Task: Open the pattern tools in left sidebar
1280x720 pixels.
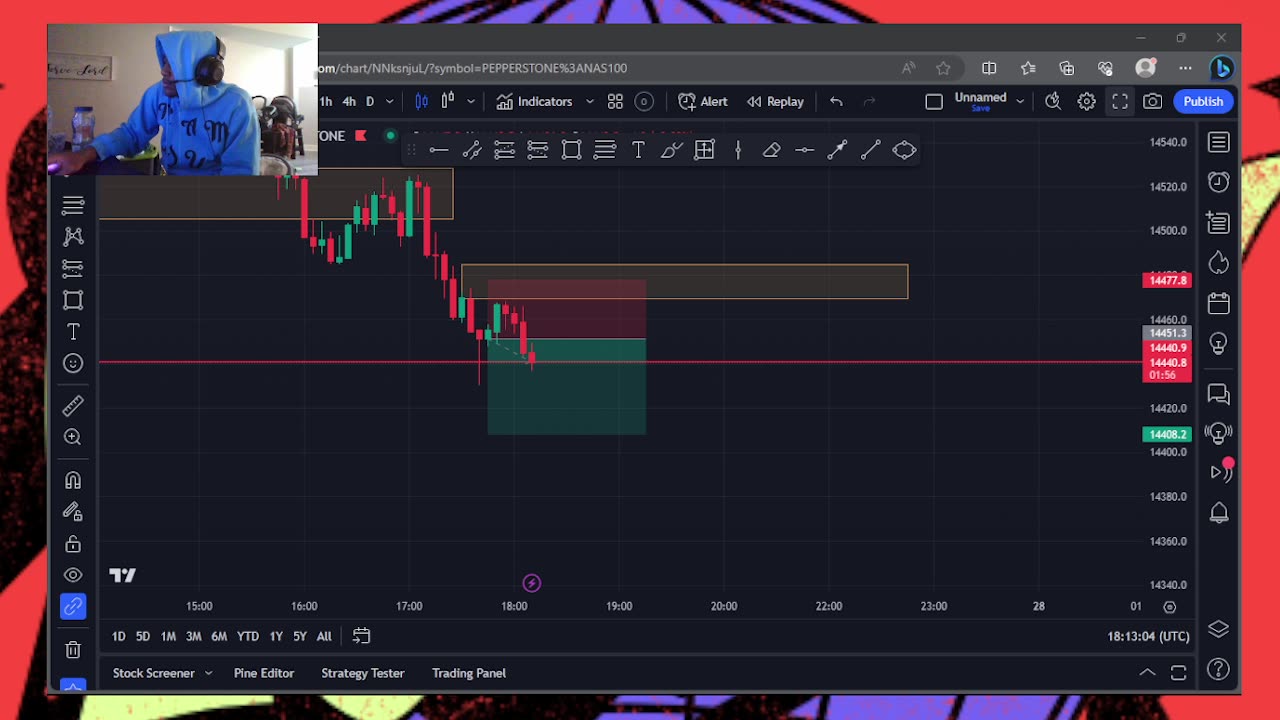Action: point(73,236)
